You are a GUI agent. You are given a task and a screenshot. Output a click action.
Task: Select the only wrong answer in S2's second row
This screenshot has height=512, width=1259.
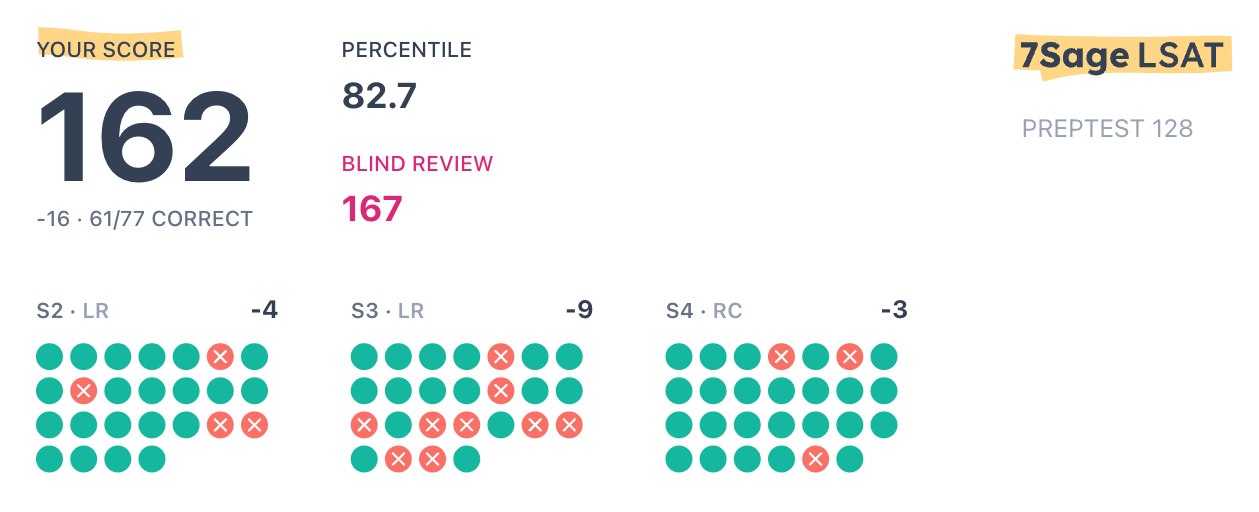[x=84, y=391]
